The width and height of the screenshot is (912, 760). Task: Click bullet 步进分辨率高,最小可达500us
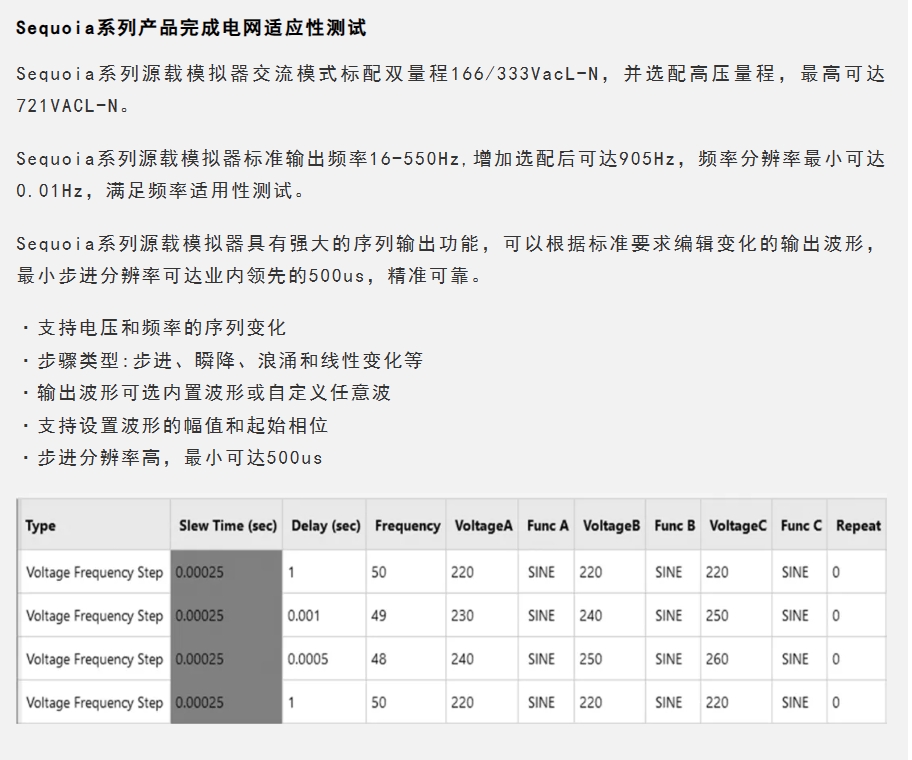[172, 458]
